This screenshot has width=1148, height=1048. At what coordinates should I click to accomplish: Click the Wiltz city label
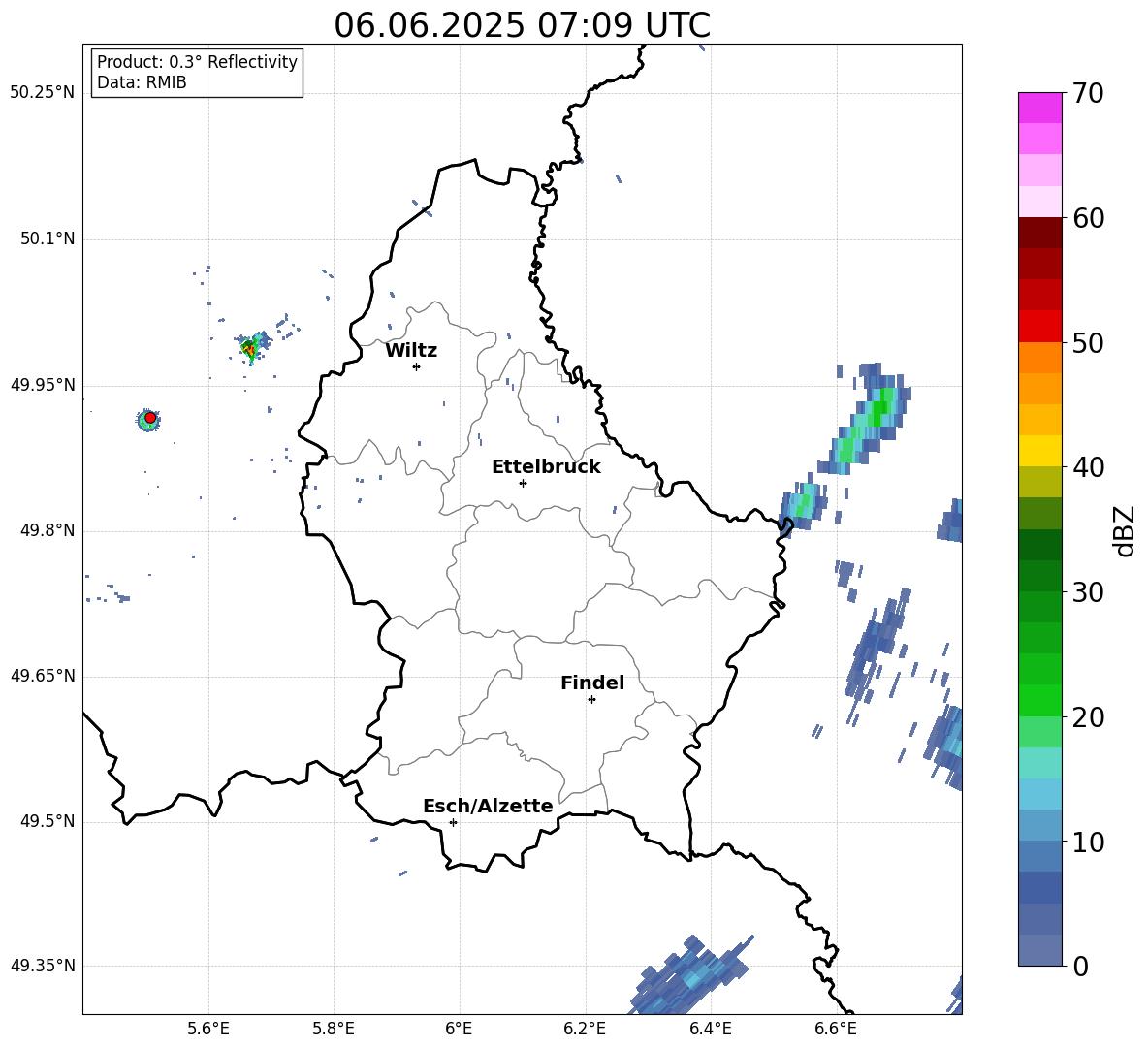coord(411,351)
